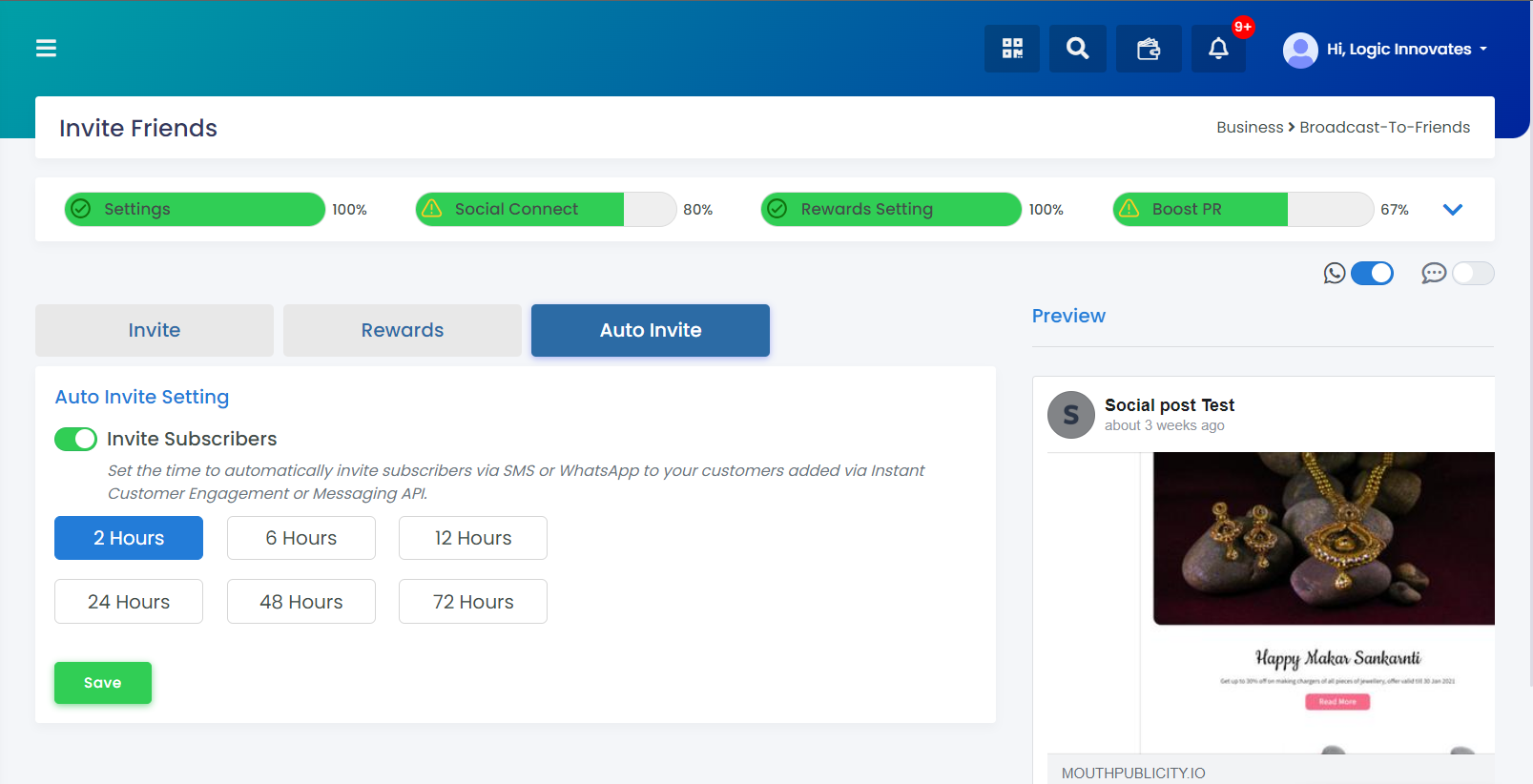Open the QR code scanner icon
This screenshot has height=784, width=1533.
click(1012, 49)
